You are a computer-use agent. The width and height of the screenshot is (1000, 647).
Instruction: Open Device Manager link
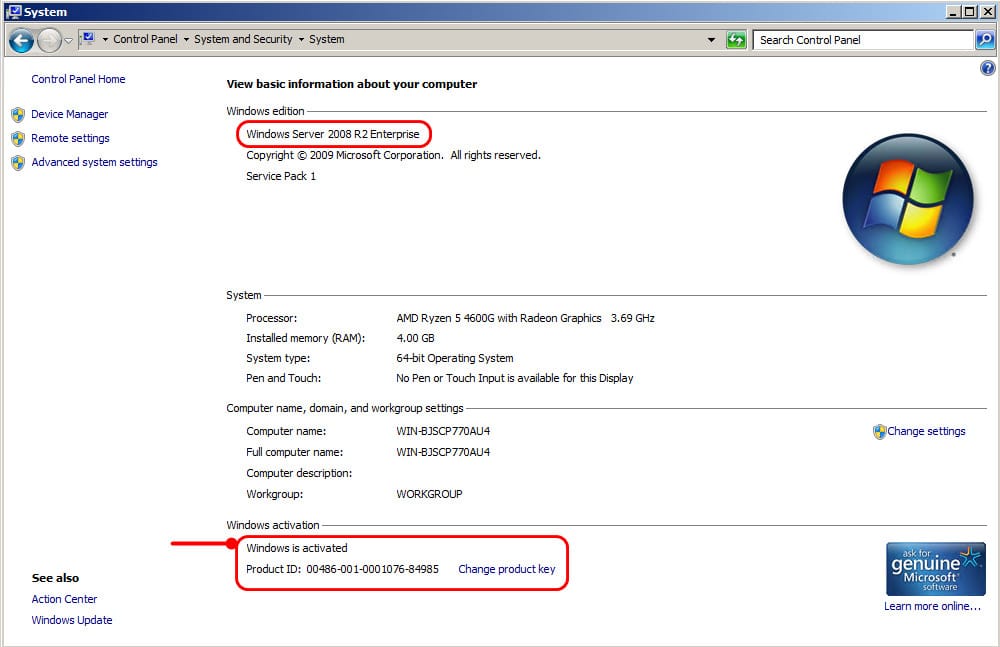(70, 114)
